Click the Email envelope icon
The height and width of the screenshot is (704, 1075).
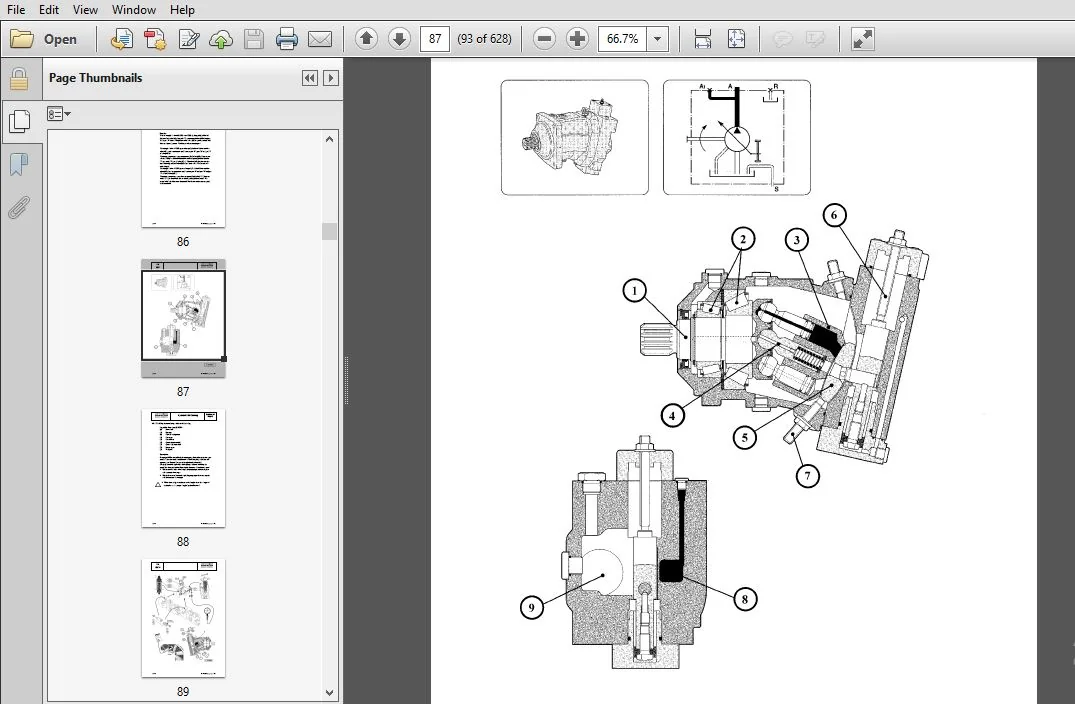point(319,39)
